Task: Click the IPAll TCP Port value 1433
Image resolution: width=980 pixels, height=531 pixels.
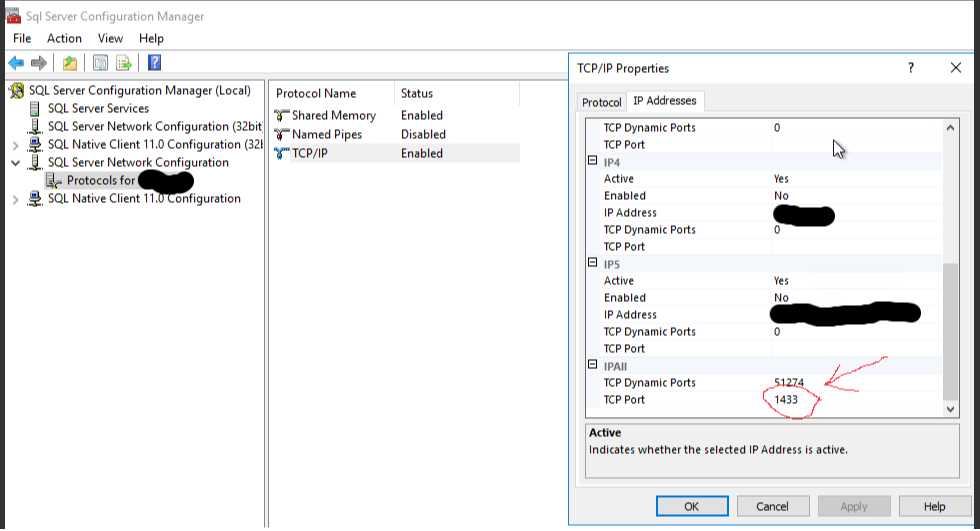Action: (786, 400)
